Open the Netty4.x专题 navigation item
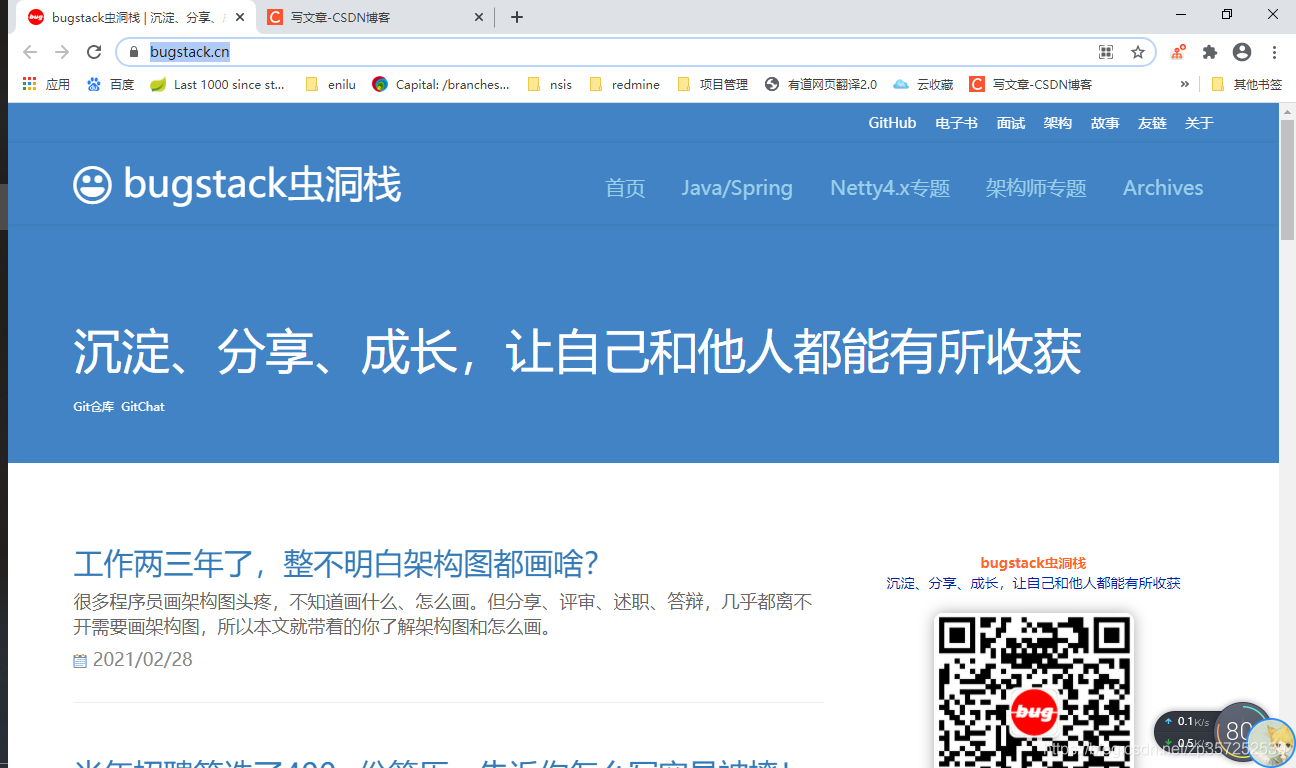This screenshot has width=1296, height=768. click(890, 188)
